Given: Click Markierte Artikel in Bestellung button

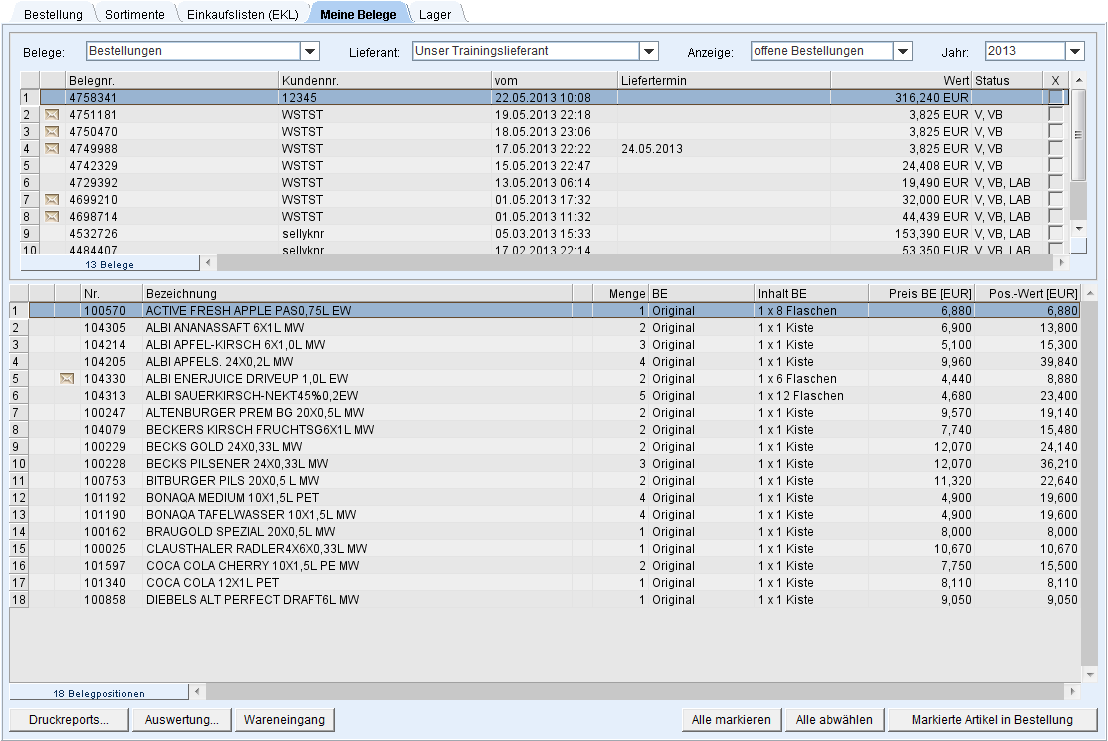Looking at the screenshot, I should click(992, 720).
